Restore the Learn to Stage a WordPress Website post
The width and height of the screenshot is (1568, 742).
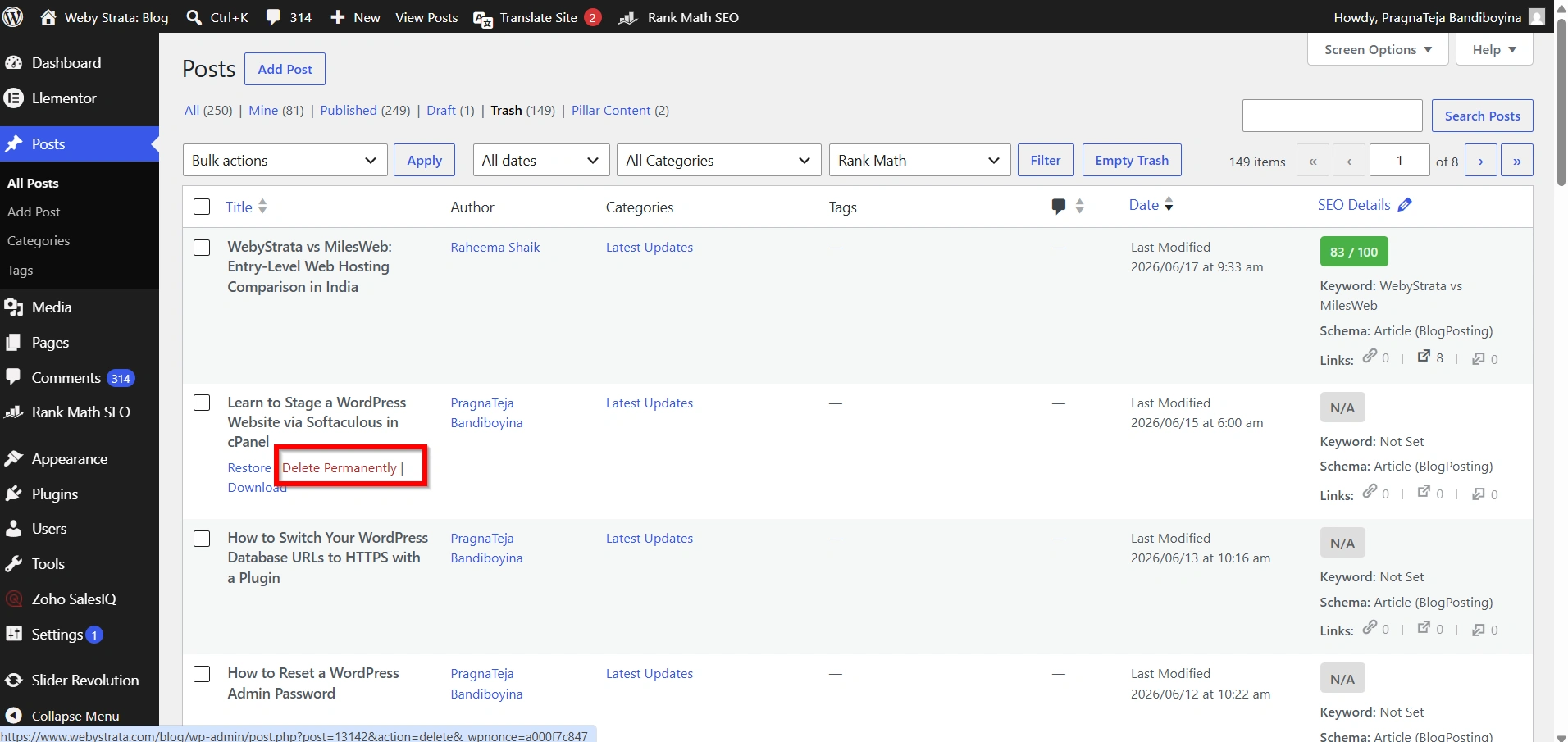tap(249, 467)
